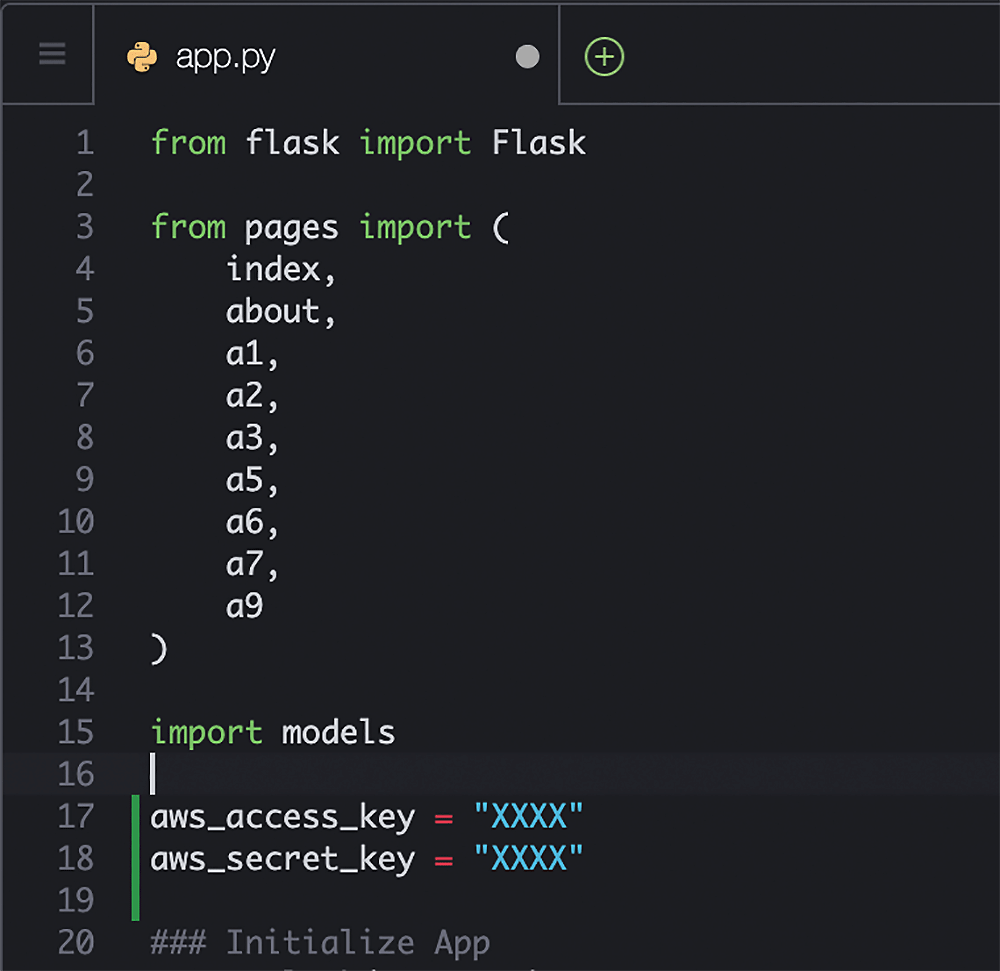The image size is (1000, 971).
Task: Click the word pages on line 3
Action: tap(291, 230)
